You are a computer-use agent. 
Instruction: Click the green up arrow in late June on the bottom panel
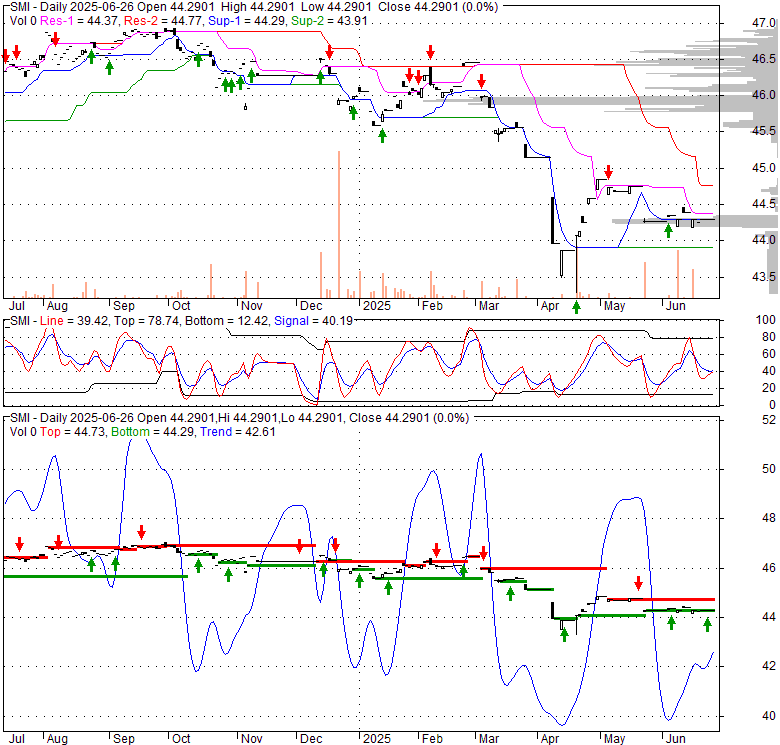(707, 624)
